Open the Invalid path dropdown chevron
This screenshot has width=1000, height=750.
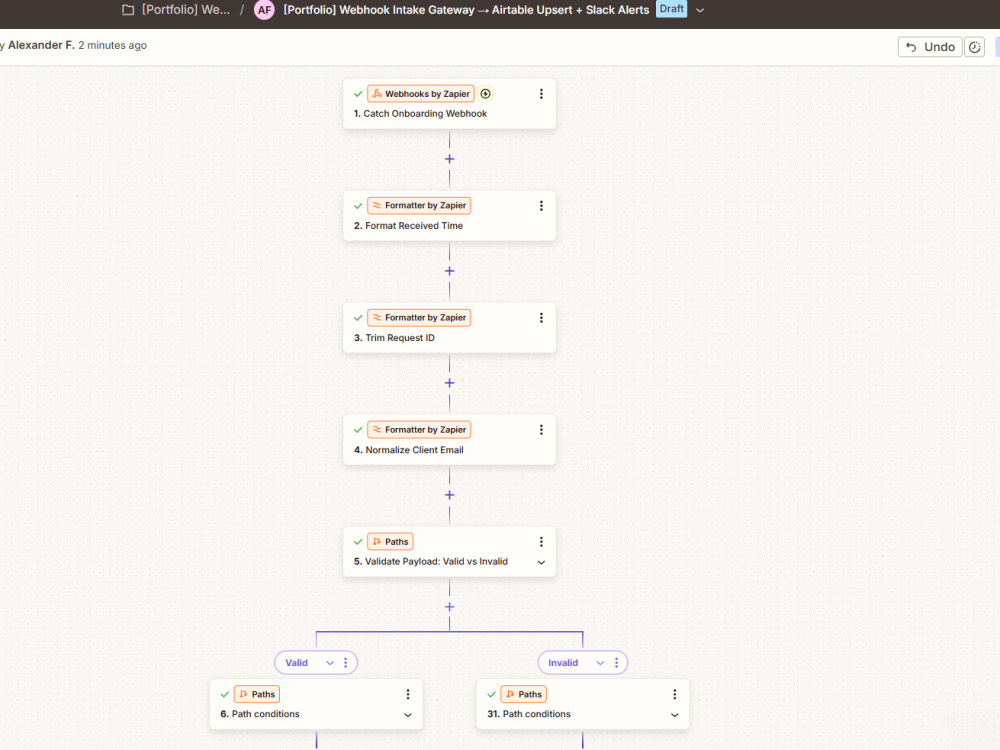pyautogui.click(x=600, y=663)
